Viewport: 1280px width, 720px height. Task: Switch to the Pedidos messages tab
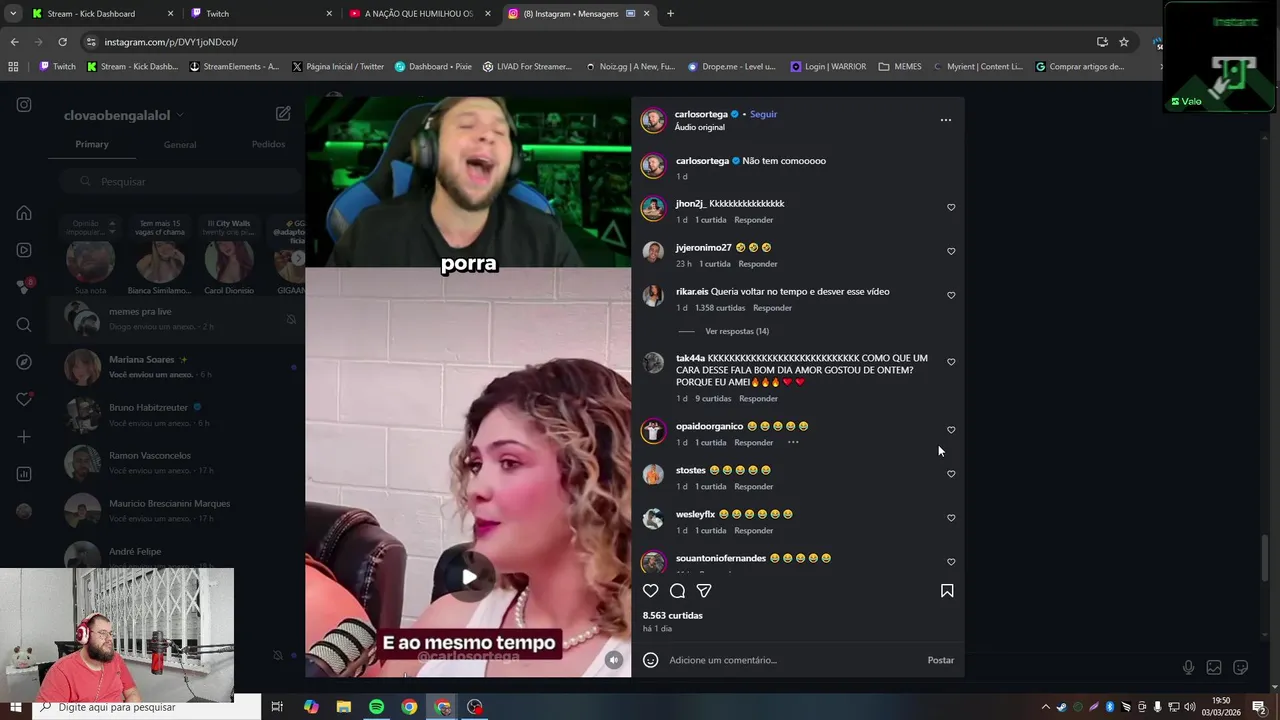tap(268, 144)
